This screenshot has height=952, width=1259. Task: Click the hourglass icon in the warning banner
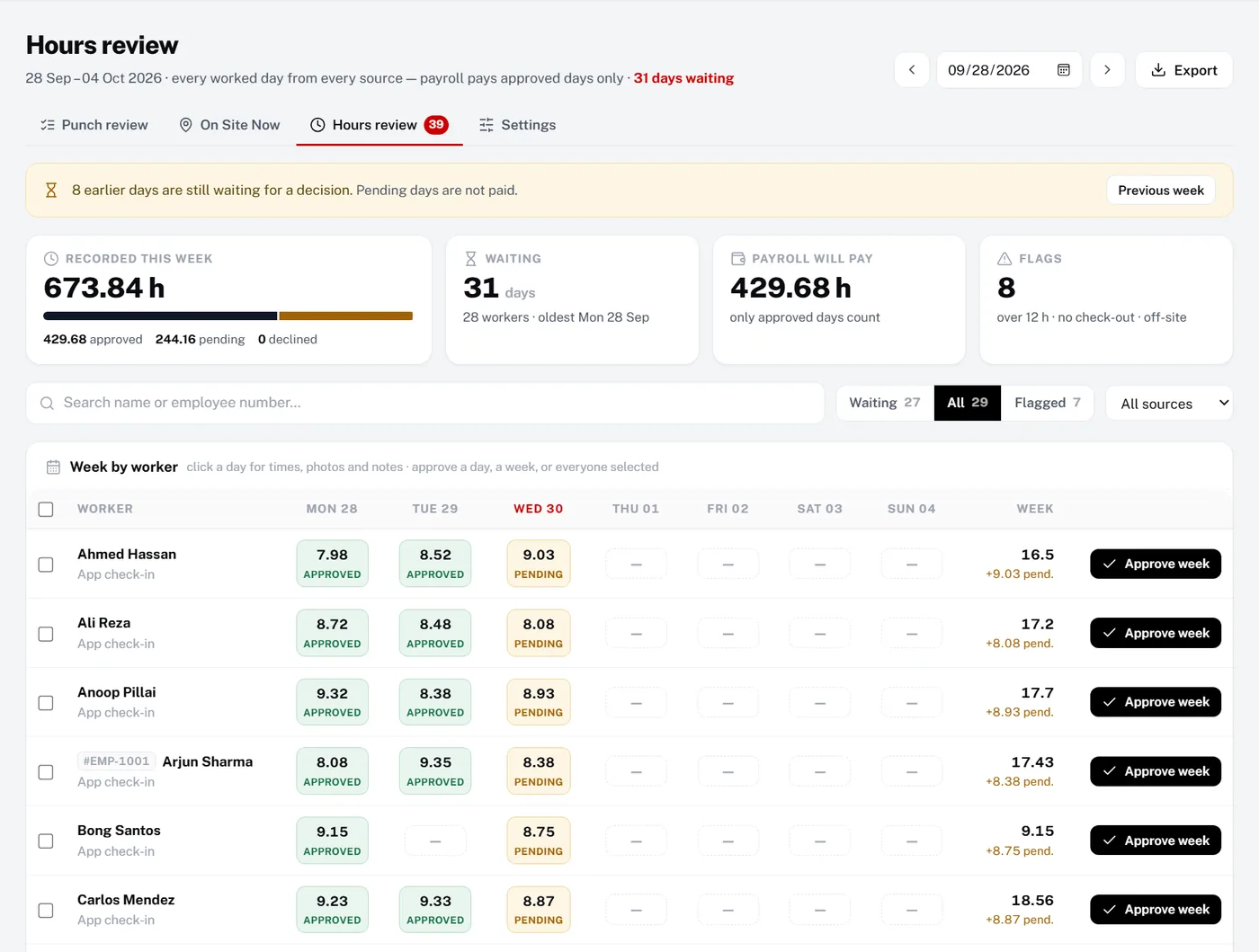[51, 191]
